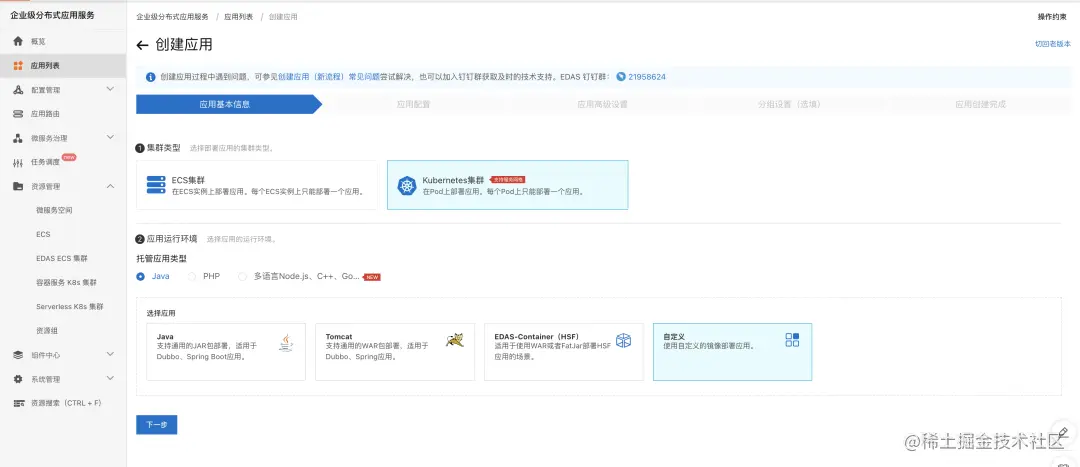Select the 自定义 image deployment card
Screen dimensions: 1080x467
pyautogui.click(x=732, y=352)
